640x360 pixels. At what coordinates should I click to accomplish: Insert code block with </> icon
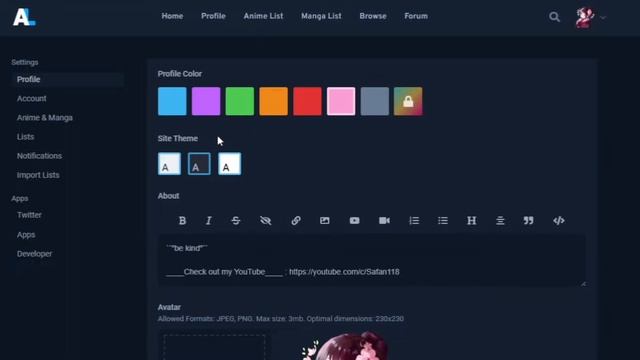559,221
